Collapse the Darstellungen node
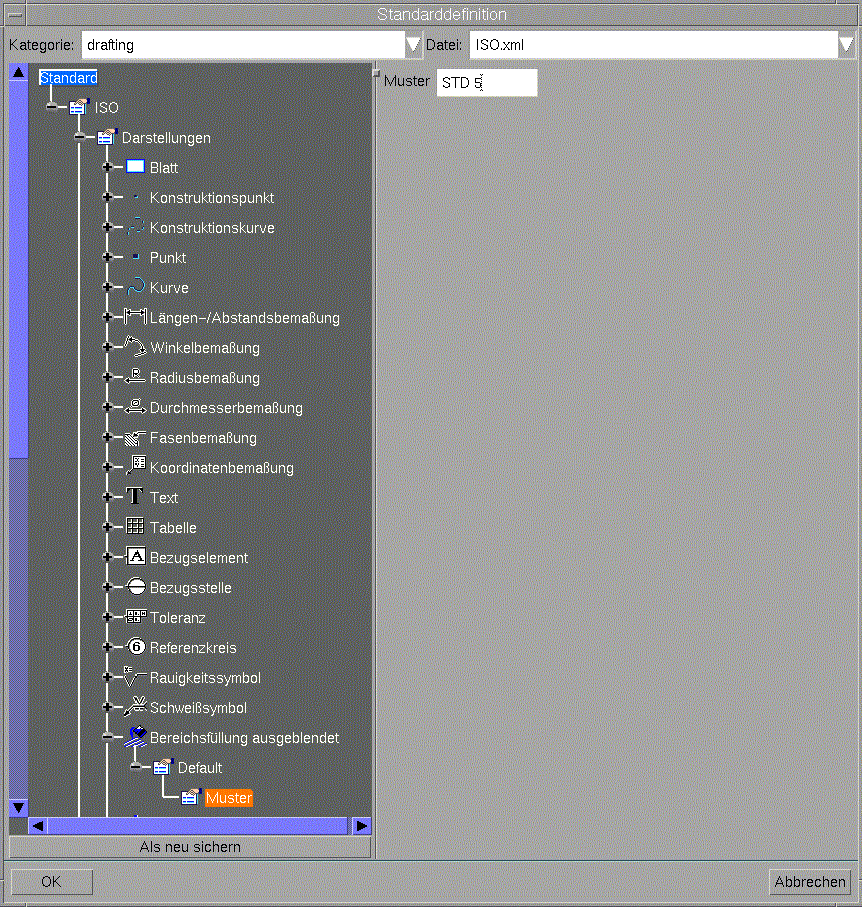The width and height of the screenshot is (862, 907). point(80,137)
